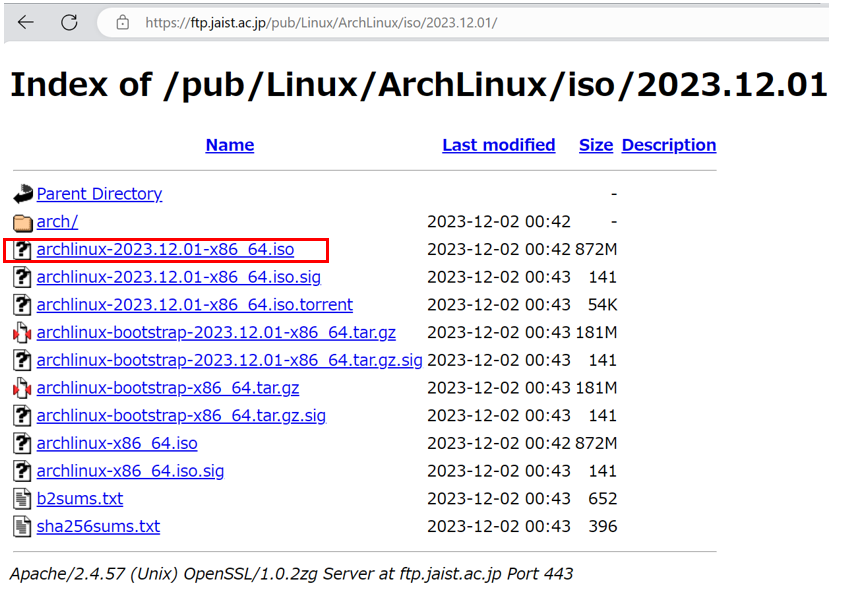Download archlinux-2023.12.01-x86_64.iso

pos(165,249)
